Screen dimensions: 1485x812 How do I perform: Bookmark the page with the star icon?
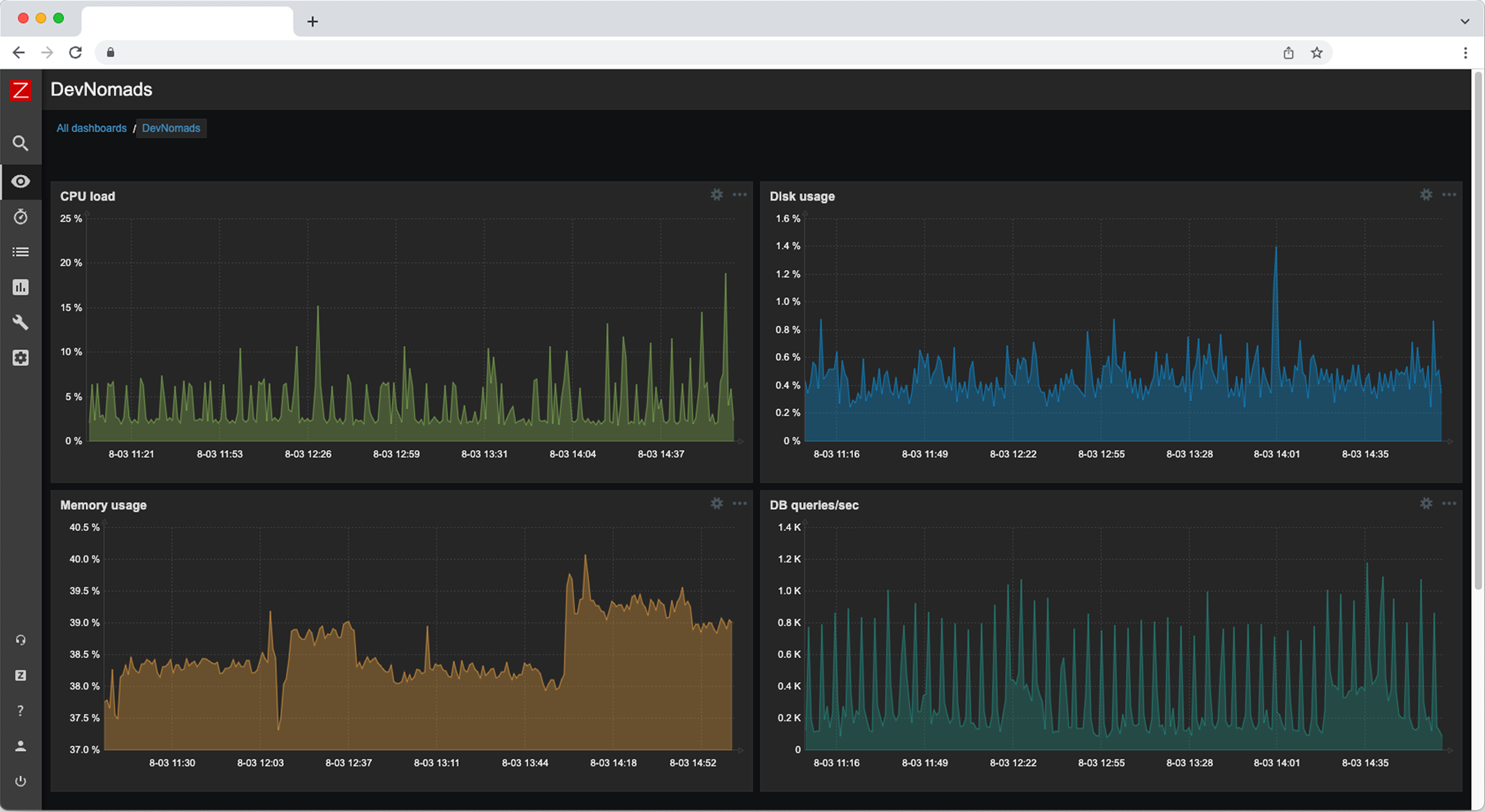[1317, 53]
